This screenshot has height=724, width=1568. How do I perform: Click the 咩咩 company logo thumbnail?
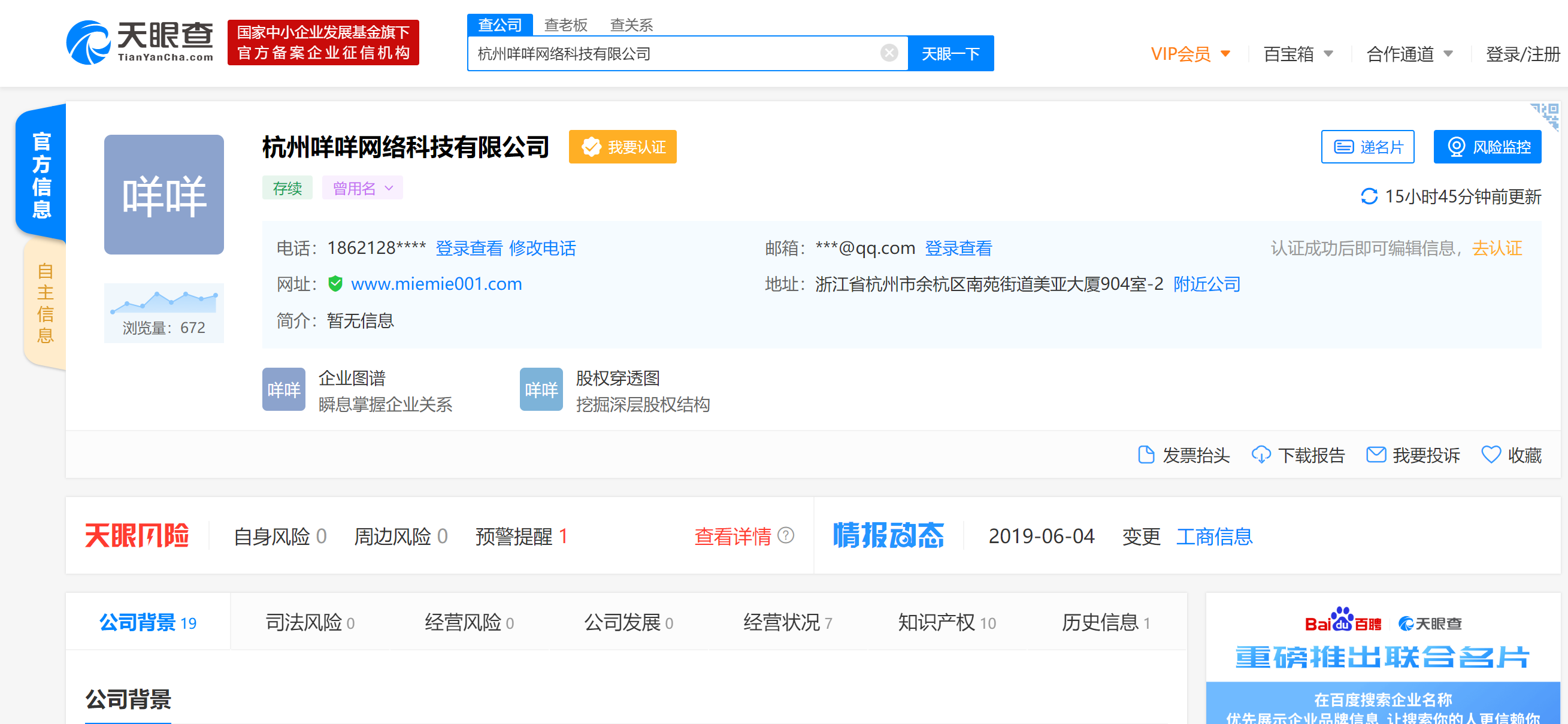[x=164, y=195]
